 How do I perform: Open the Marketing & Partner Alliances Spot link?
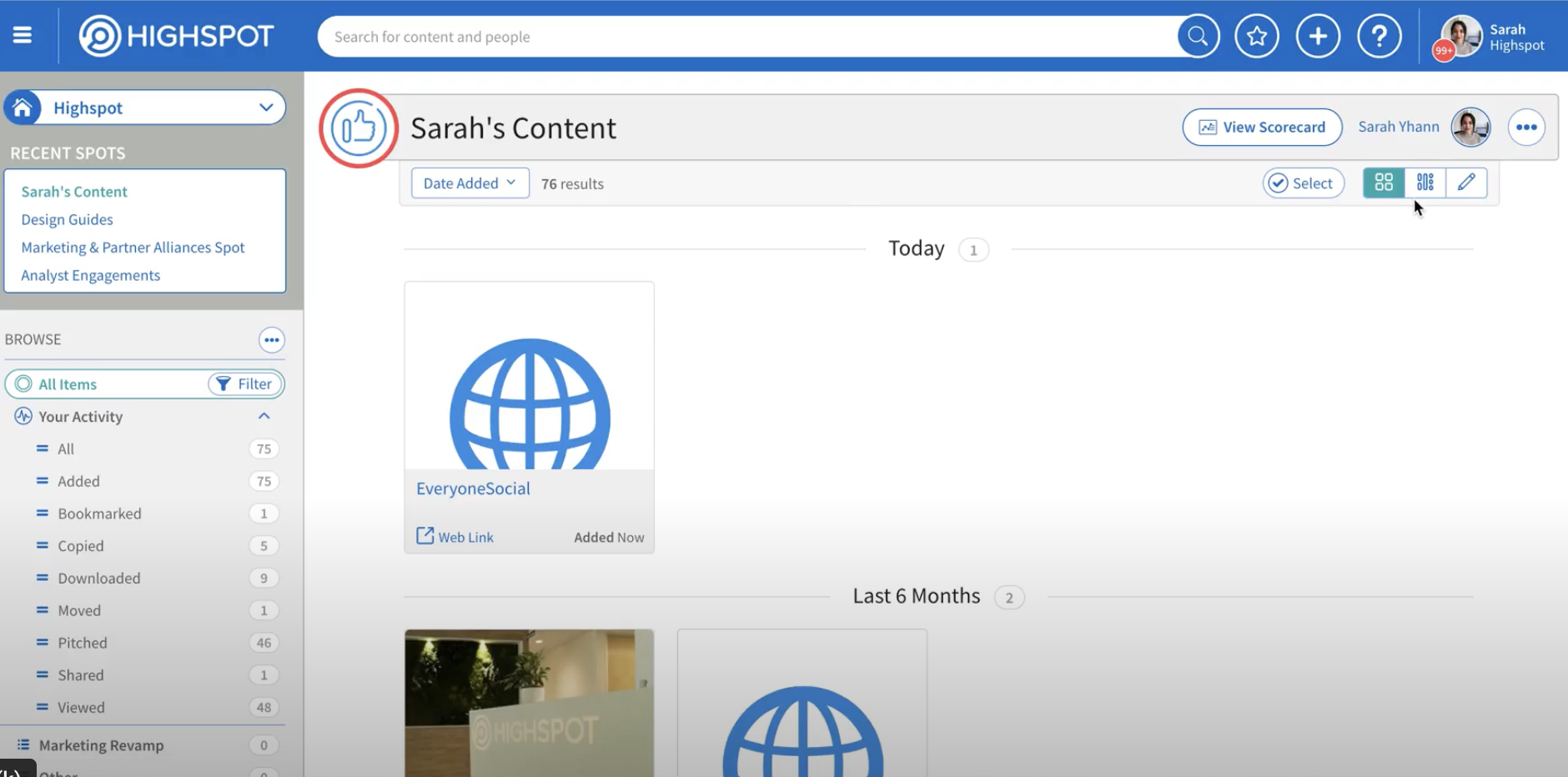tap(133, 247)
